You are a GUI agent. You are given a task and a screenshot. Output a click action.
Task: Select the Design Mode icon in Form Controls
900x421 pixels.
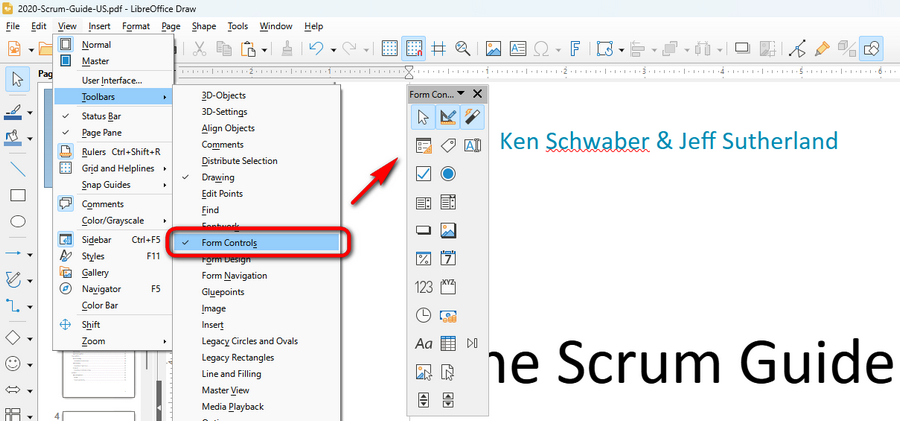pos(448,117)
